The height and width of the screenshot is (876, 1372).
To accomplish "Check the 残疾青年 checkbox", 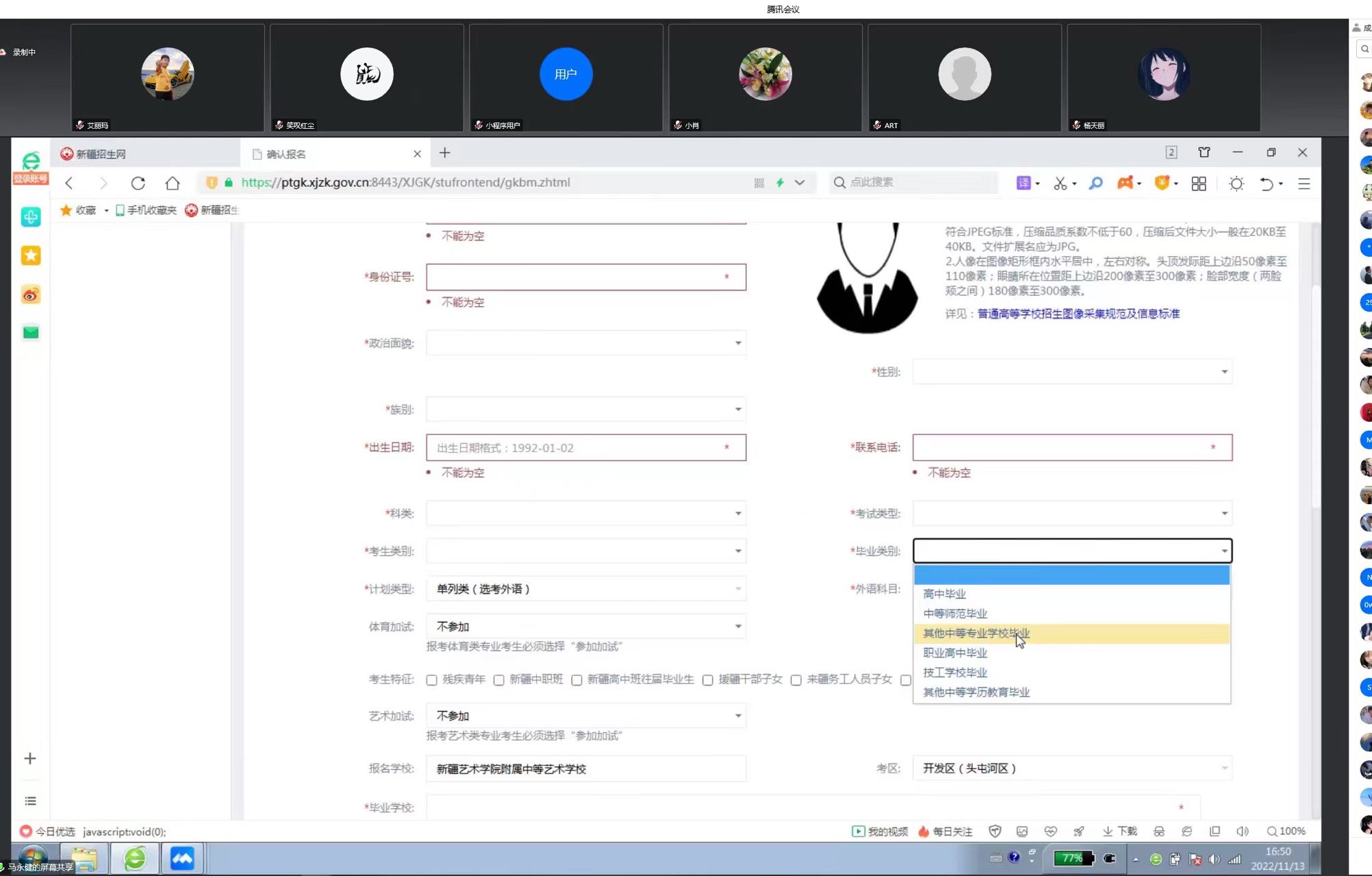I will click(x=432, y=680).
